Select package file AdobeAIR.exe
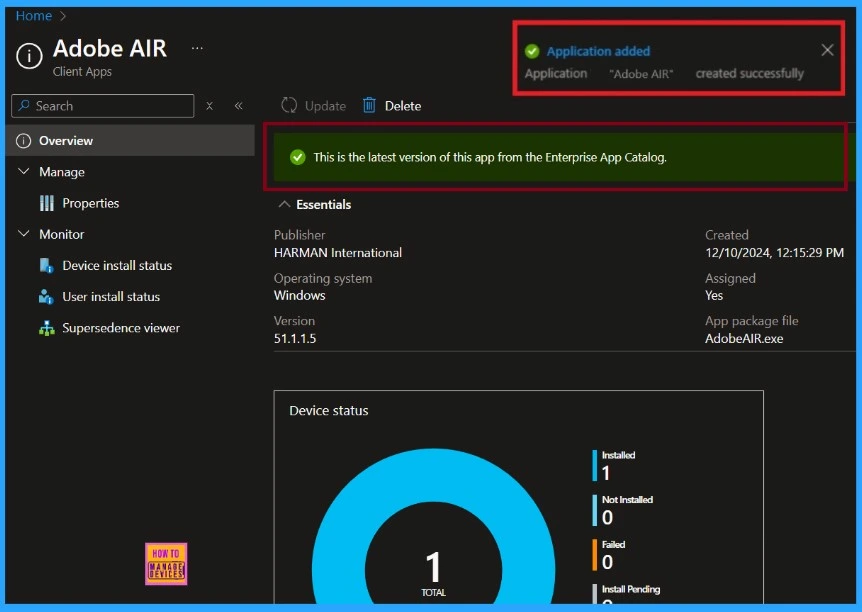862x612 pixels. 744,339
